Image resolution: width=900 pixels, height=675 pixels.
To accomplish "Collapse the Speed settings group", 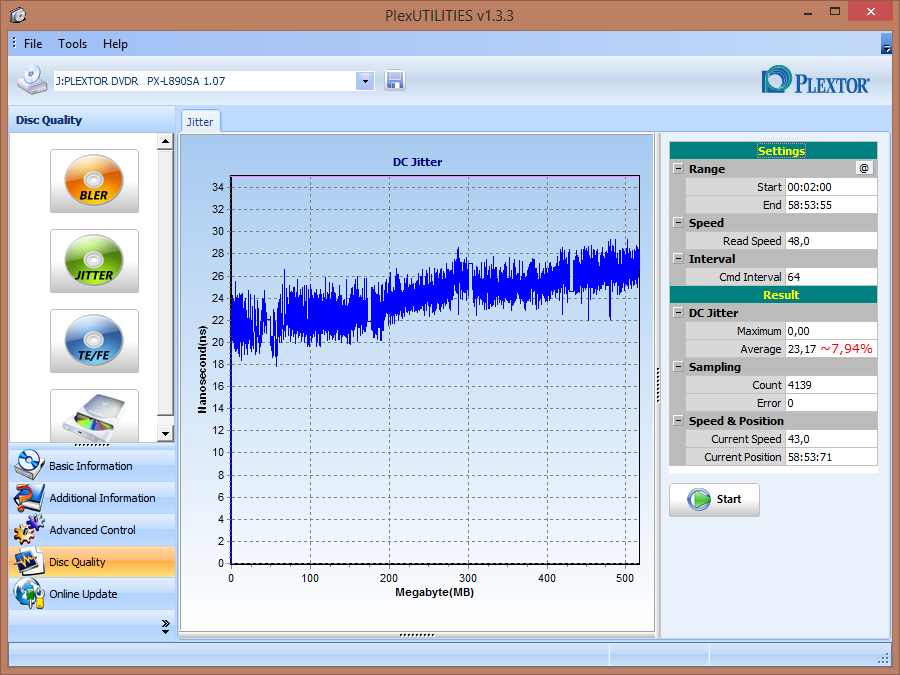I will [678, 223].
